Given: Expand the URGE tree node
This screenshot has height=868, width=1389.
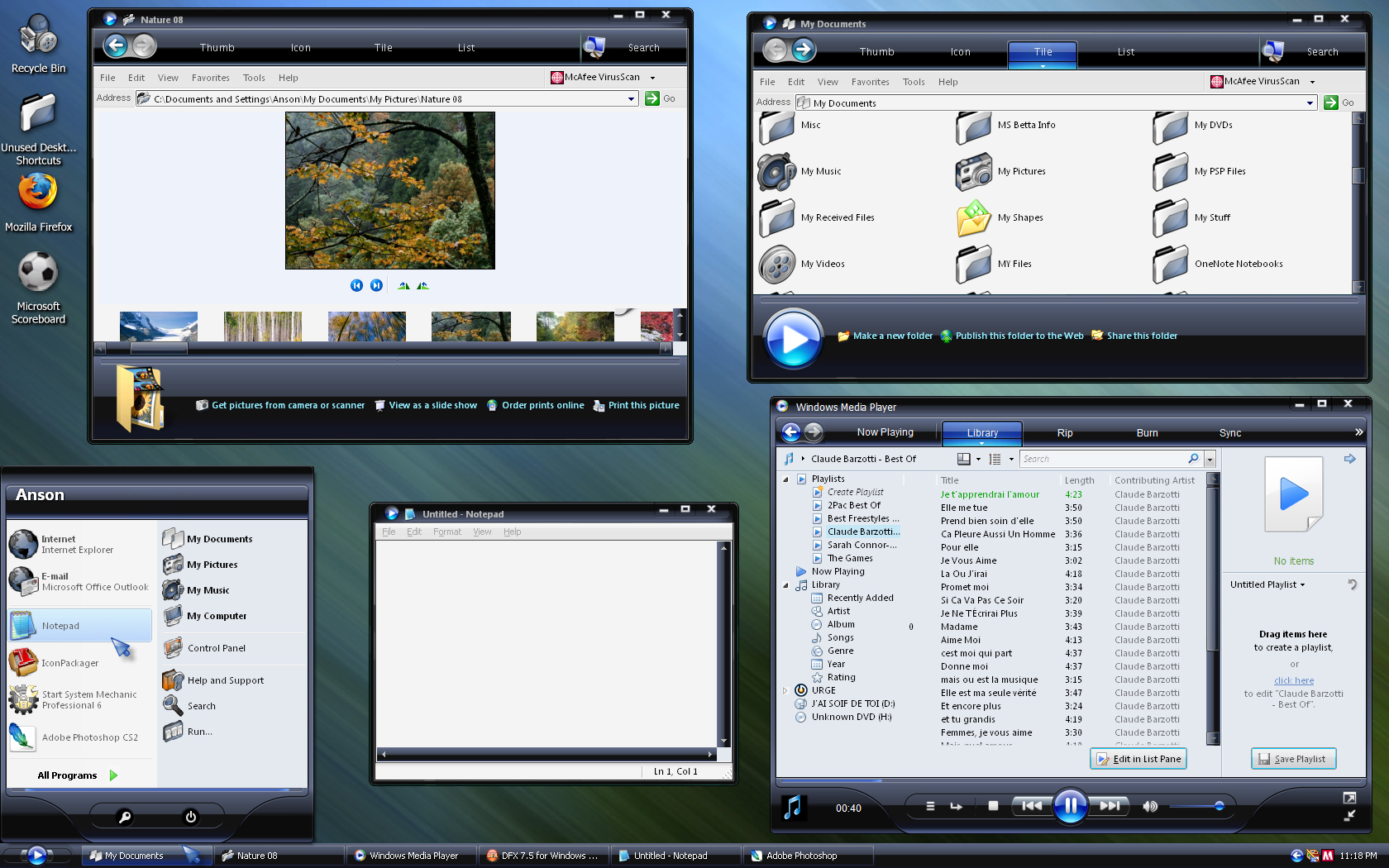Looking at the screenshot, I should pos(785,691).
